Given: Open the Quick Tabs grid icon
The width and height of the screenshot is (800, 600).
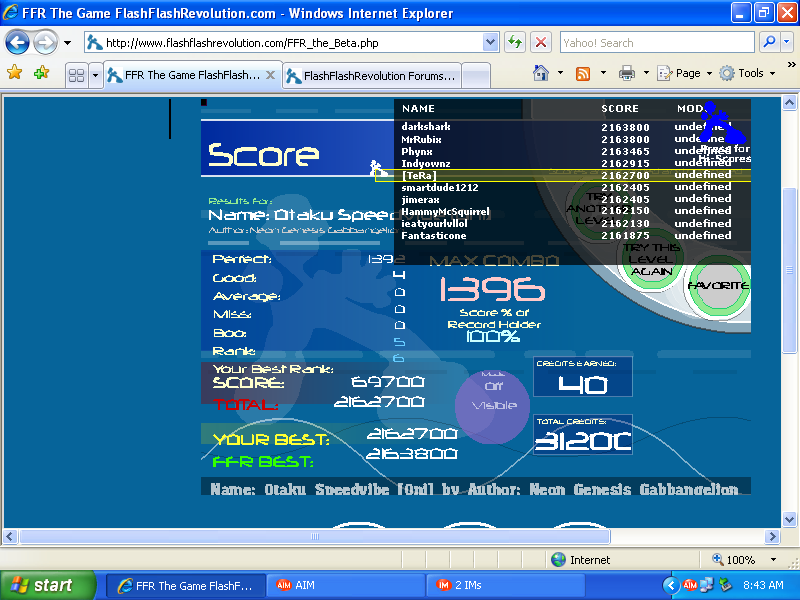Looking at the screenshot, I should [76, 75].
